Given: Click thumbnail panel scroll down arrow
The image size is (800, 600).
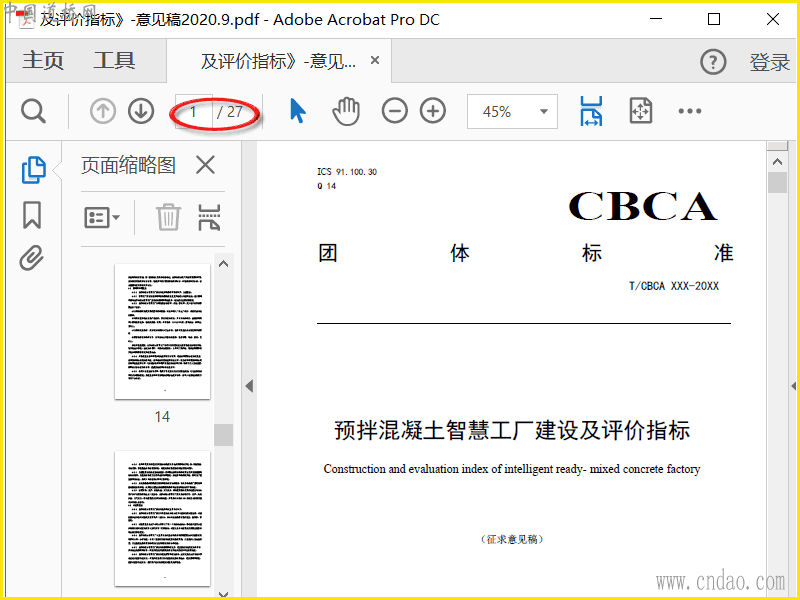Looking at the screenshot, I should pyautogui.click(x=223, y=594).
